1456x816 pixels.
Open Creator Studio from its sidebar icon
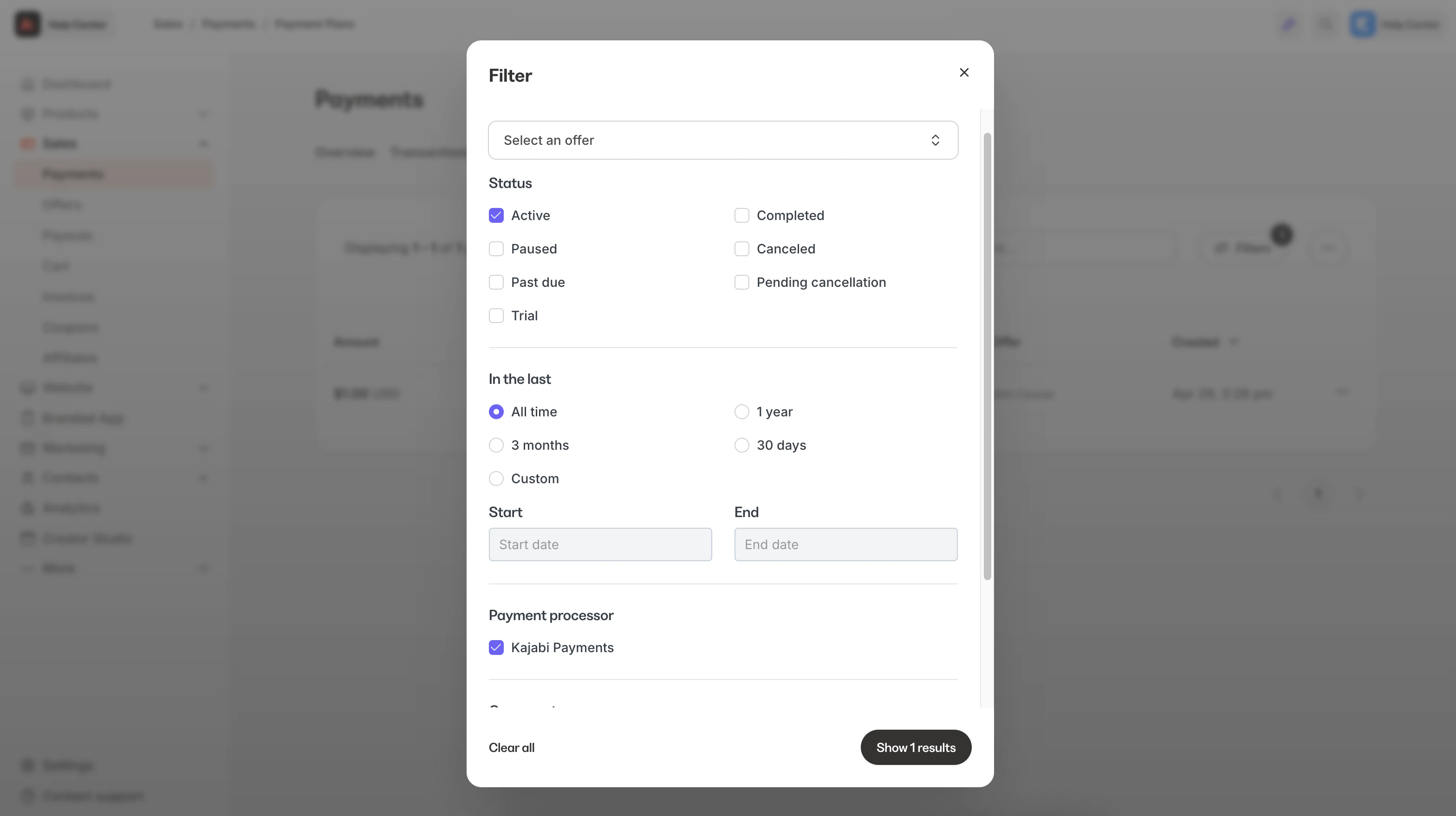[27, 538]
